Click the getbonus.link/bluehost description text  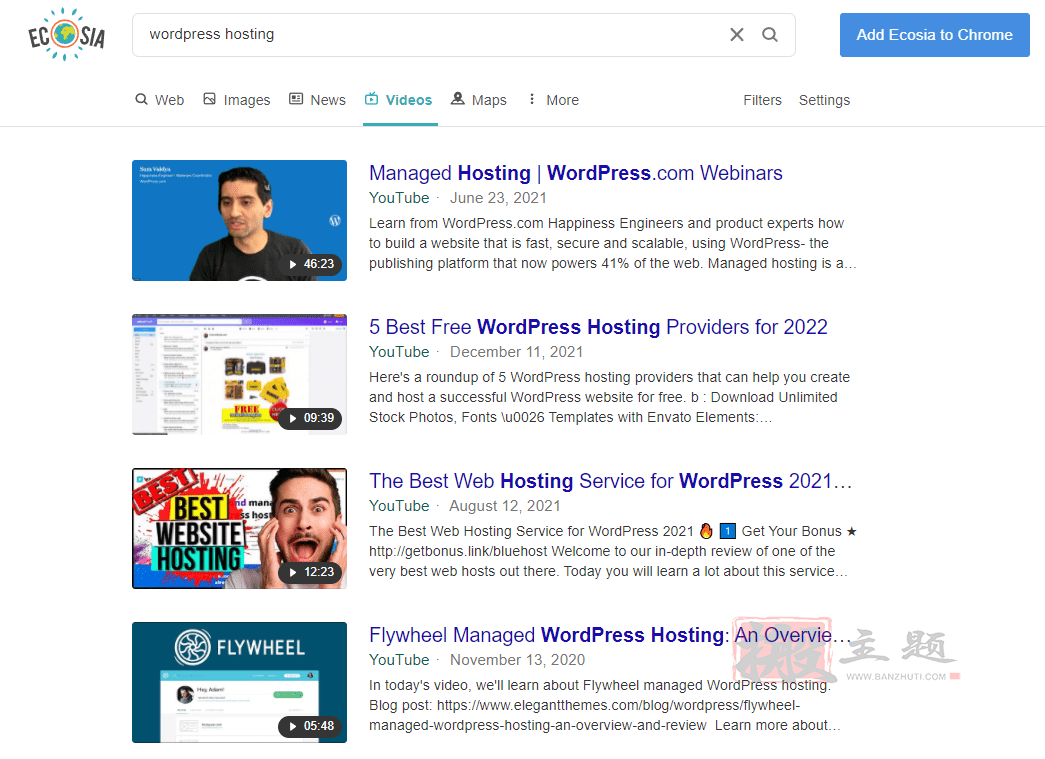point(612,551)
